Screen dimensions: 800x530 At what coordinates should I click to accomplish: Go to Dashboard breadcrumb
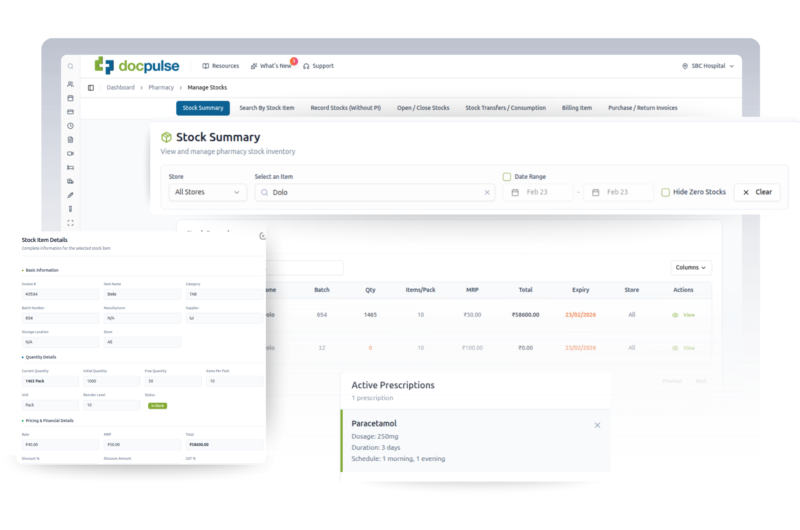[120, 88]
